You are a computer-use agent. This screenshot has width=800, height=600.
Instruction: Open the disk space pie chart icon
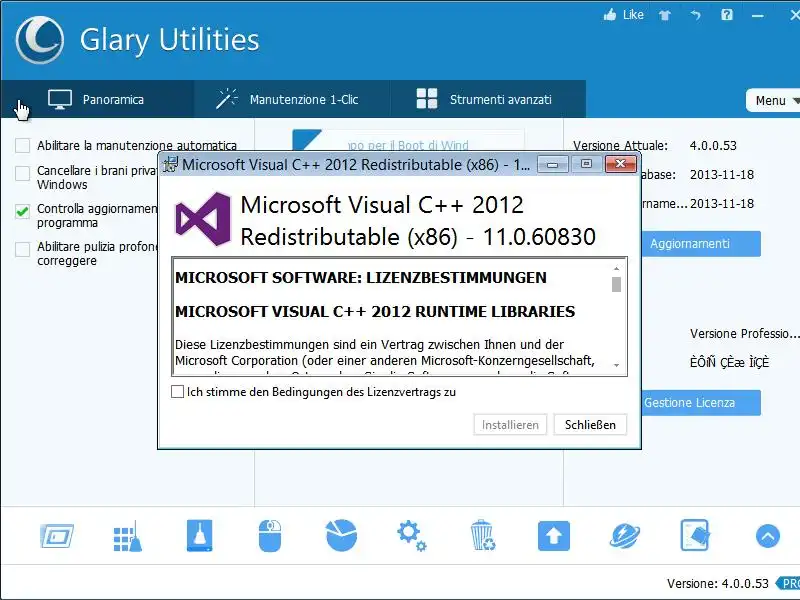pyautogui.click(x=341, y=535)
